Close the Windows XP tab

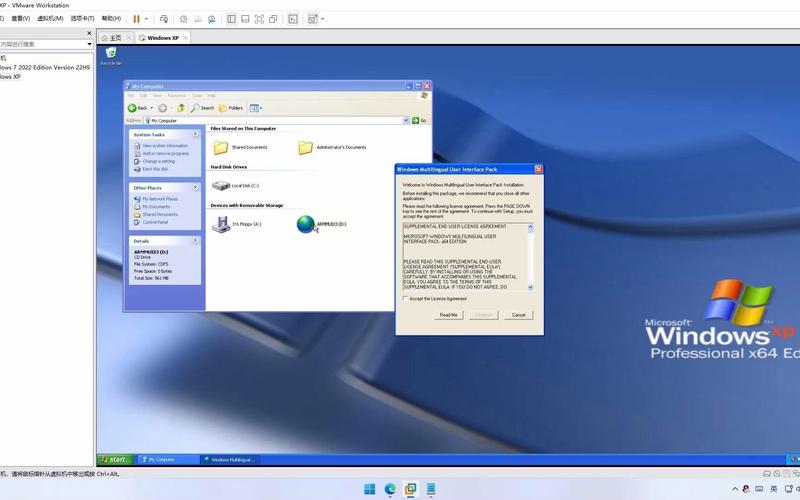pos(185,38)
